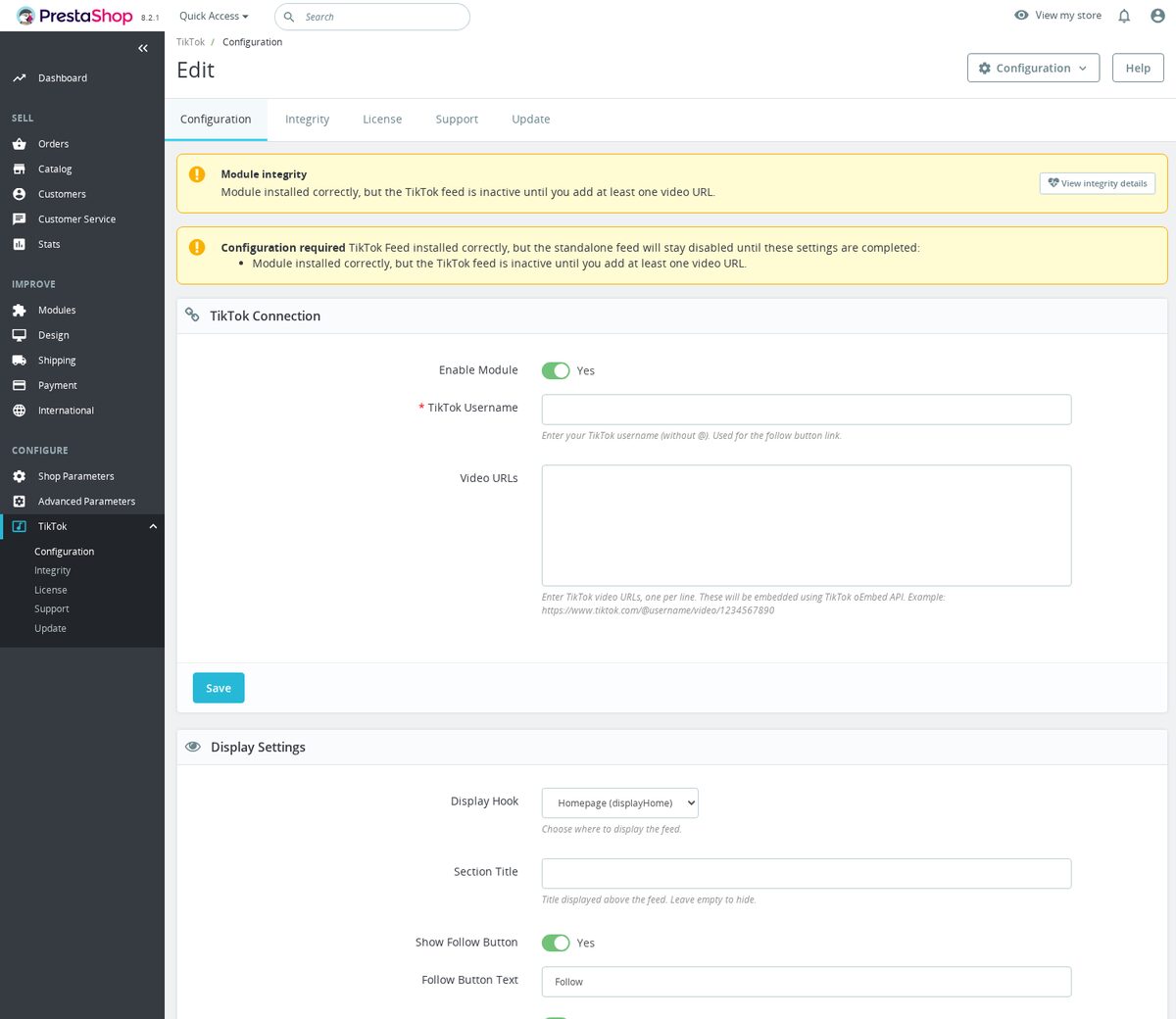Click the Configuration required warning icon
1176x1019 pixels.
tap(197, 247)
